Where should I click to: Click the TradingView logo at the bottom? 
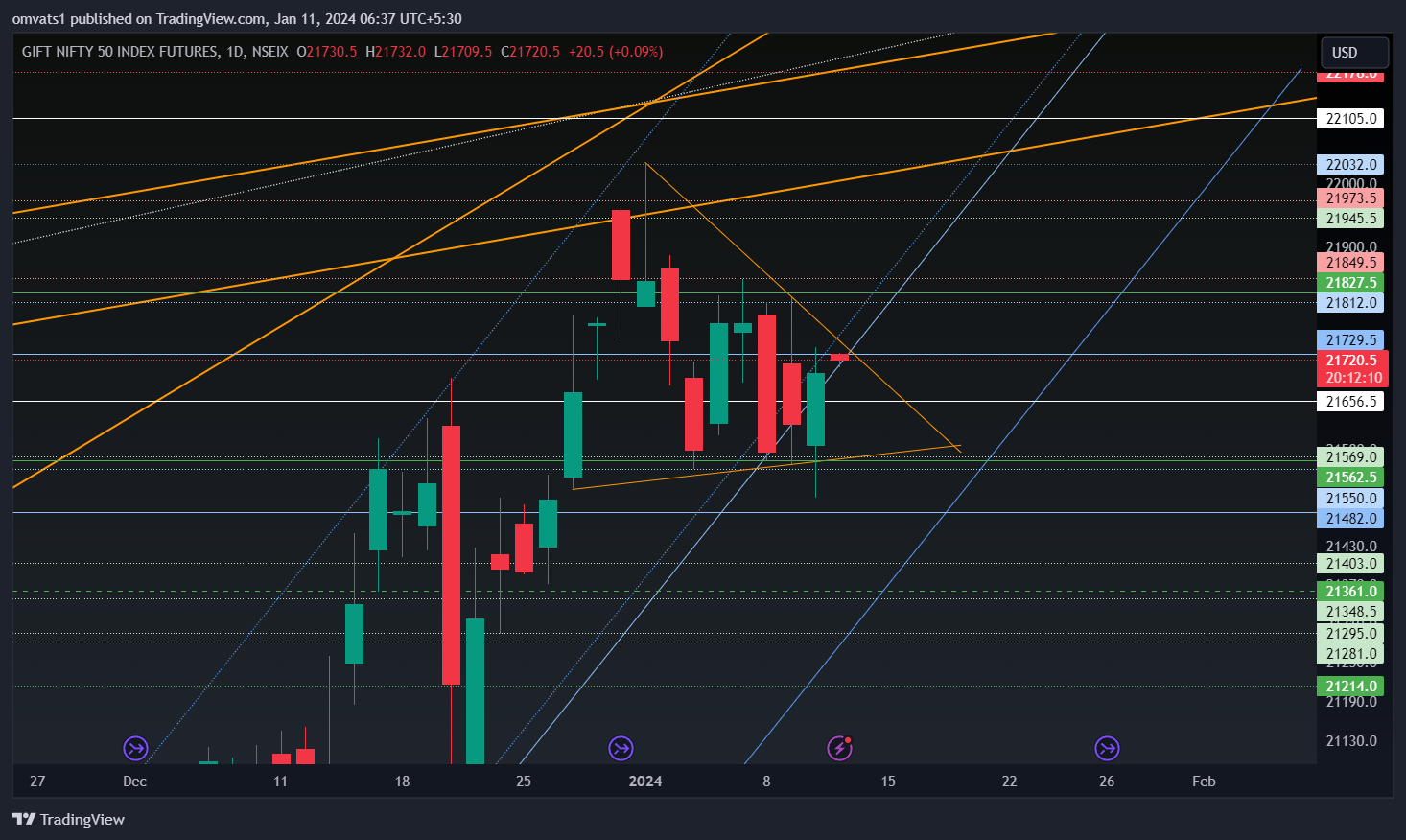tap(68, 819)
